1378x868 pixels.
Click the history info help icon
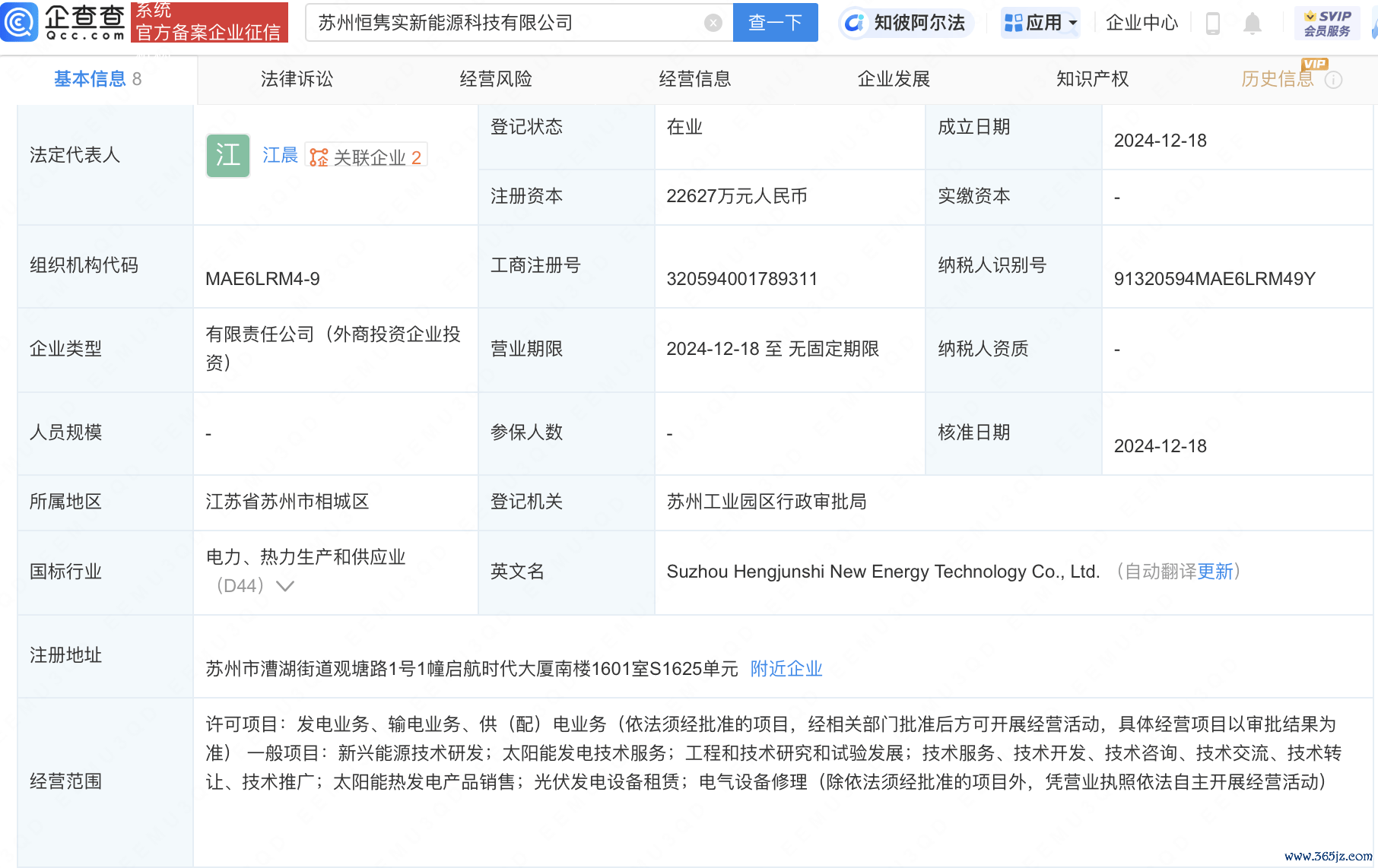[1333, 80]
